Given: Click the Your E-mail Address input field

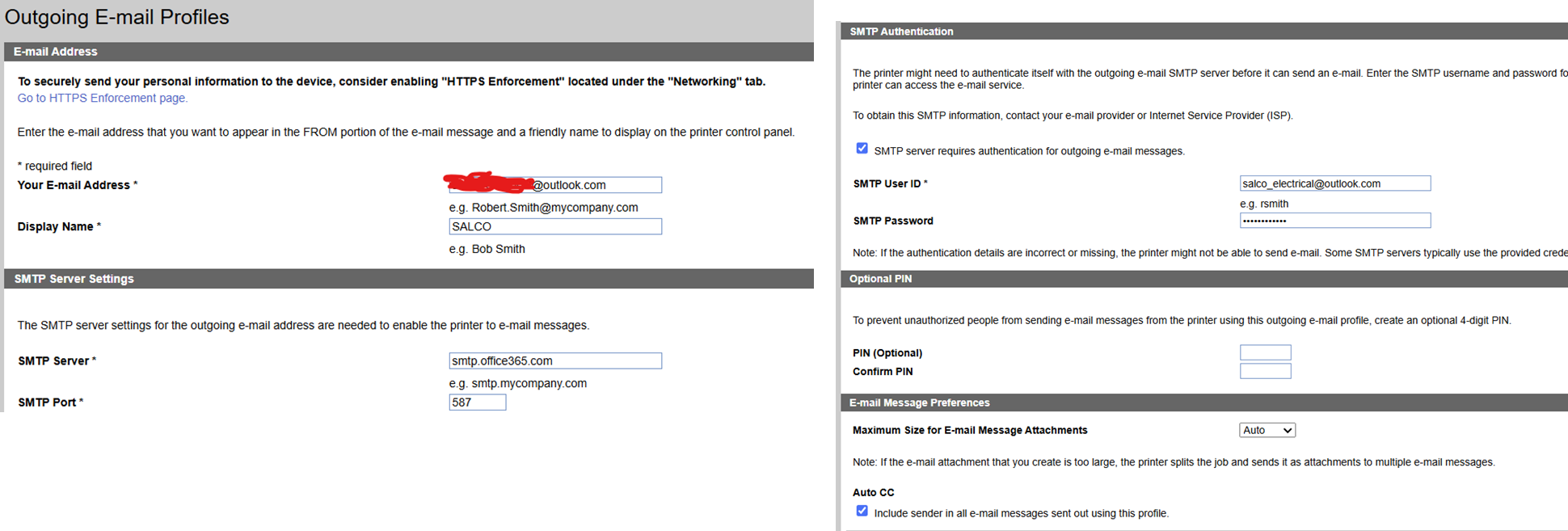Looking at the screenshot, I should [x=555, y=185].
